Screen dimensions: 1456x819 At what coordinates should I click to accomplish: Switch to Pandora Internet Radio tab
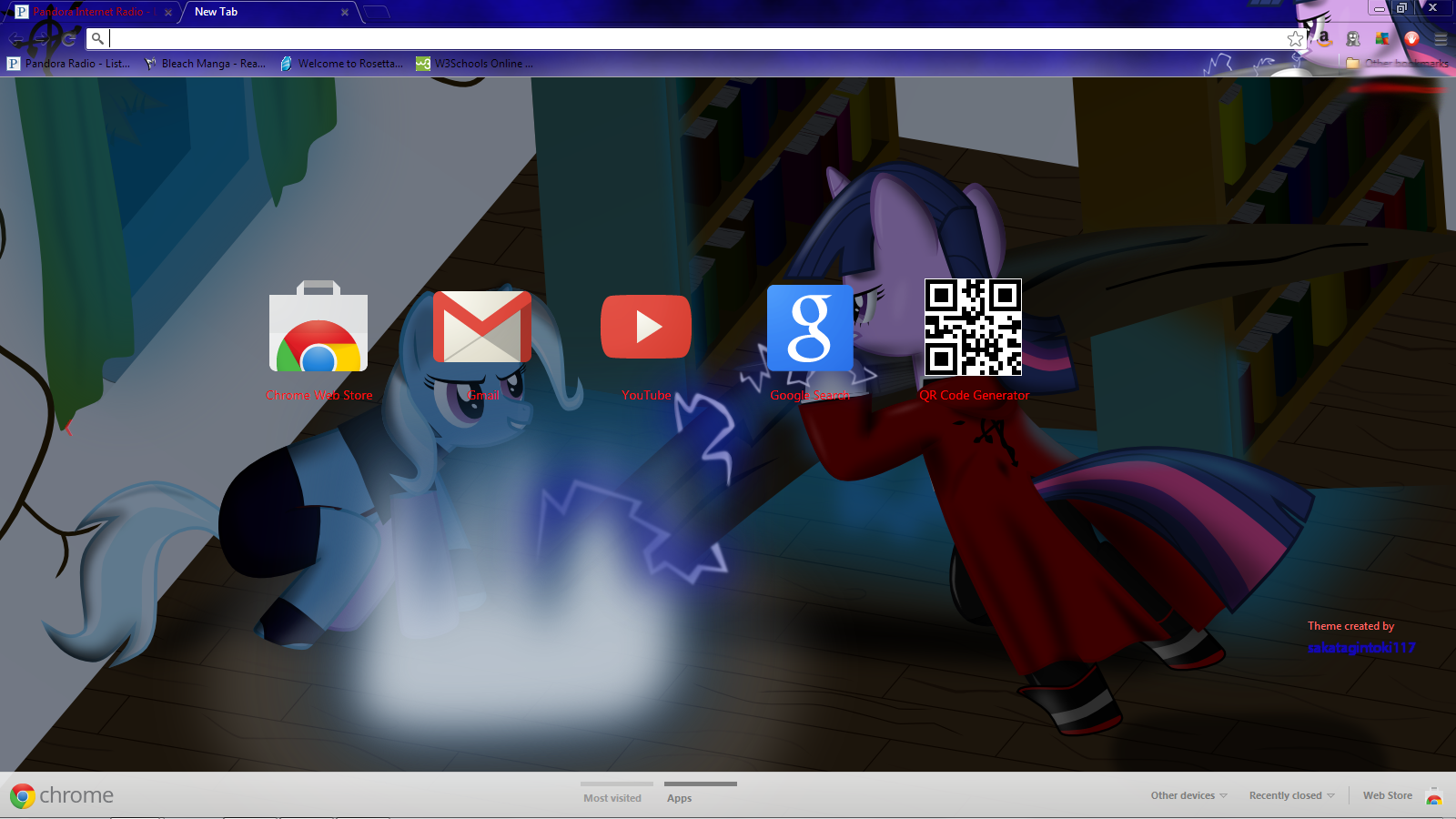tap(91, 12)
